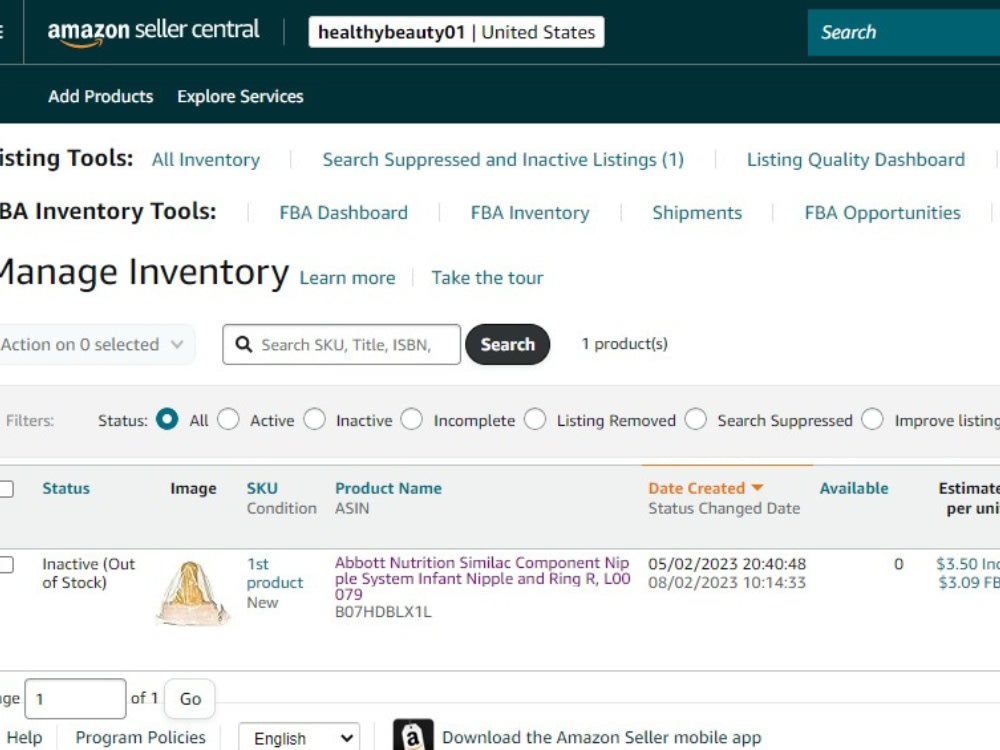The width and height of the screenshot is (1000, 750).
Task: Click the Available quantity 0 cell
Action: pos(899,564)
